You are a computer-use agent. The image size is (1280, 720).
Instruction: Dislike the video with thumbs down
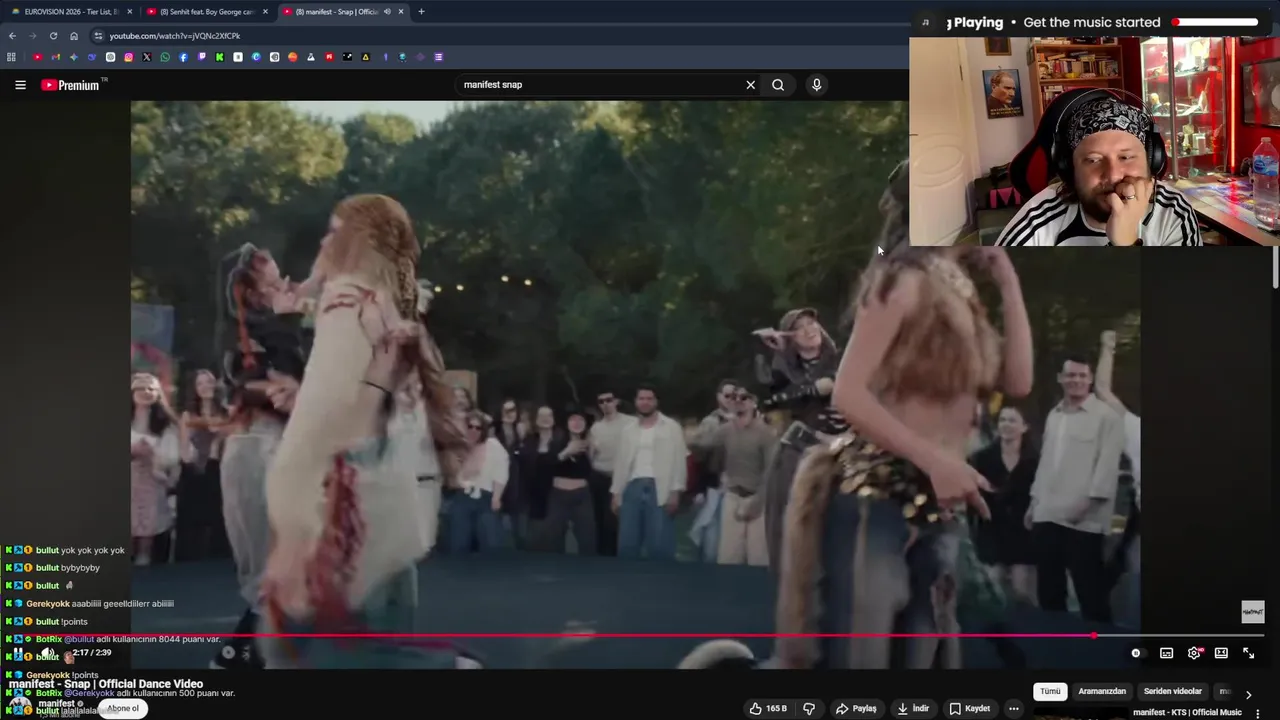pos(809,708)
